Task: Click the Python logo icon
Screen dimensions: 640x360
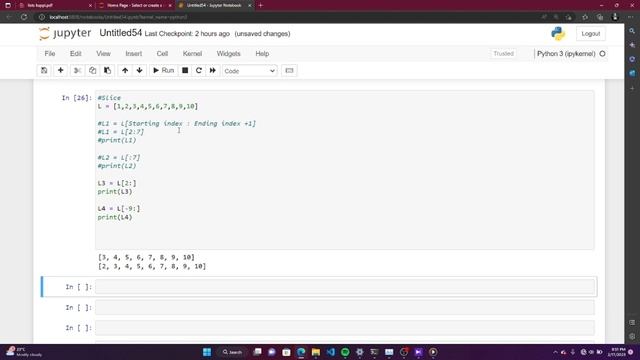Action: [558, 33]
